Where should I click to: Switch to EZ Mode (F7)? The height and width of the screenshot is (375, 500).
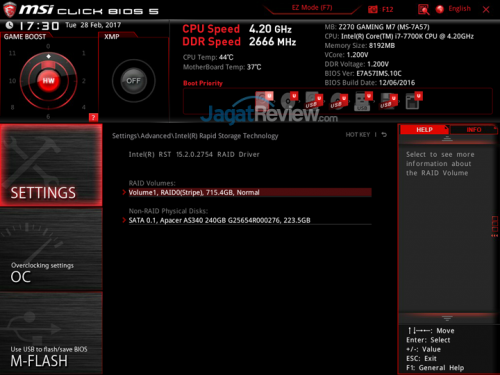pos(312,8)
